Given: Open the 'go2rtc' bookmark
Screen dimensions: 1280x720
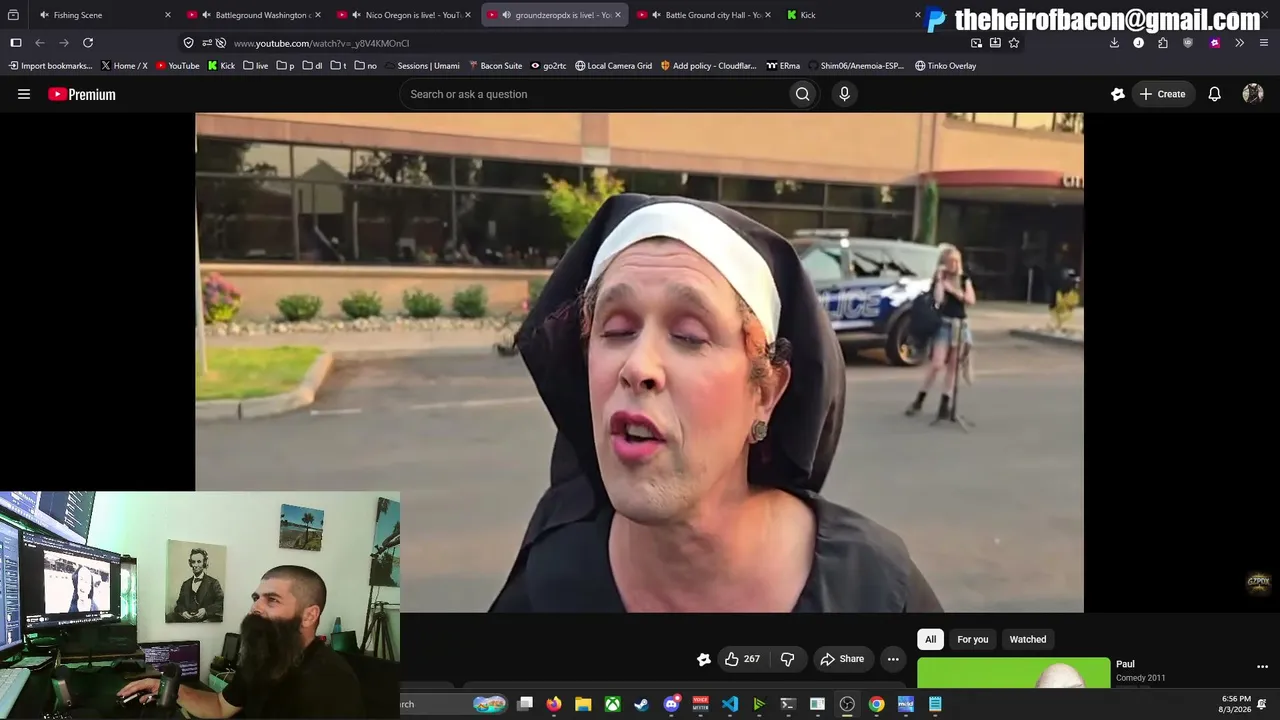Looking at the screenshot, I should [548, 66].
